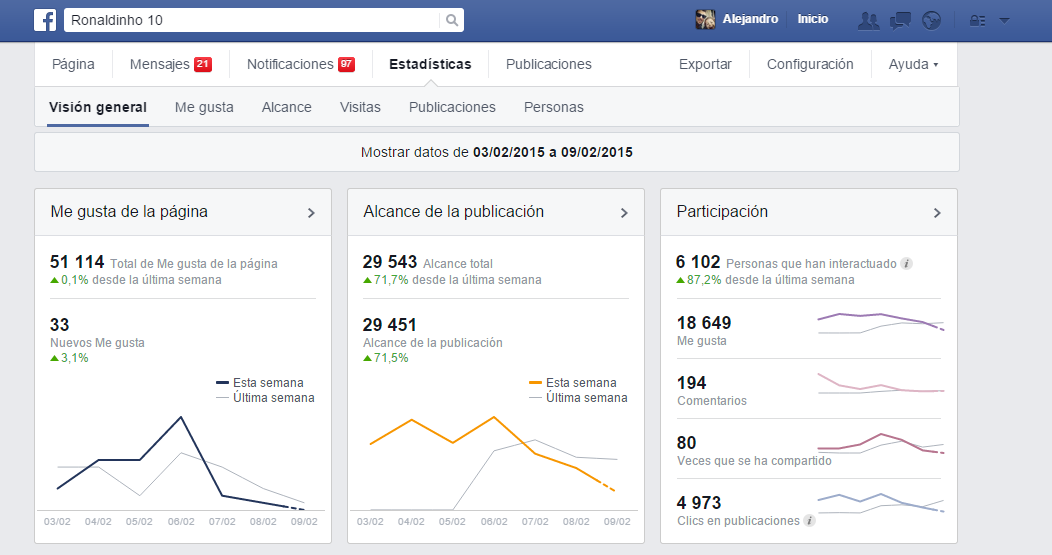Click the dark blue Esta semana legend swatch
The height and width of the screenshot is (555, 1052).
coord(222,383)
